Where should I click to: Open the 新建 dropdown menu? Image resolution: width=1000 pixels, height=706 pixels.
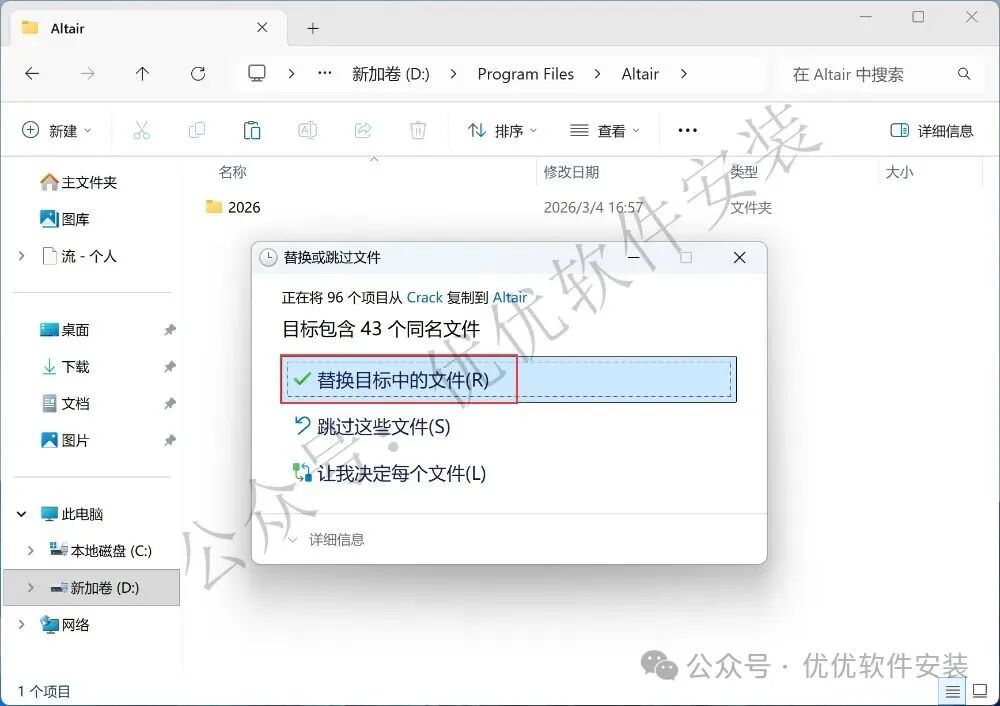click(57, 131)
